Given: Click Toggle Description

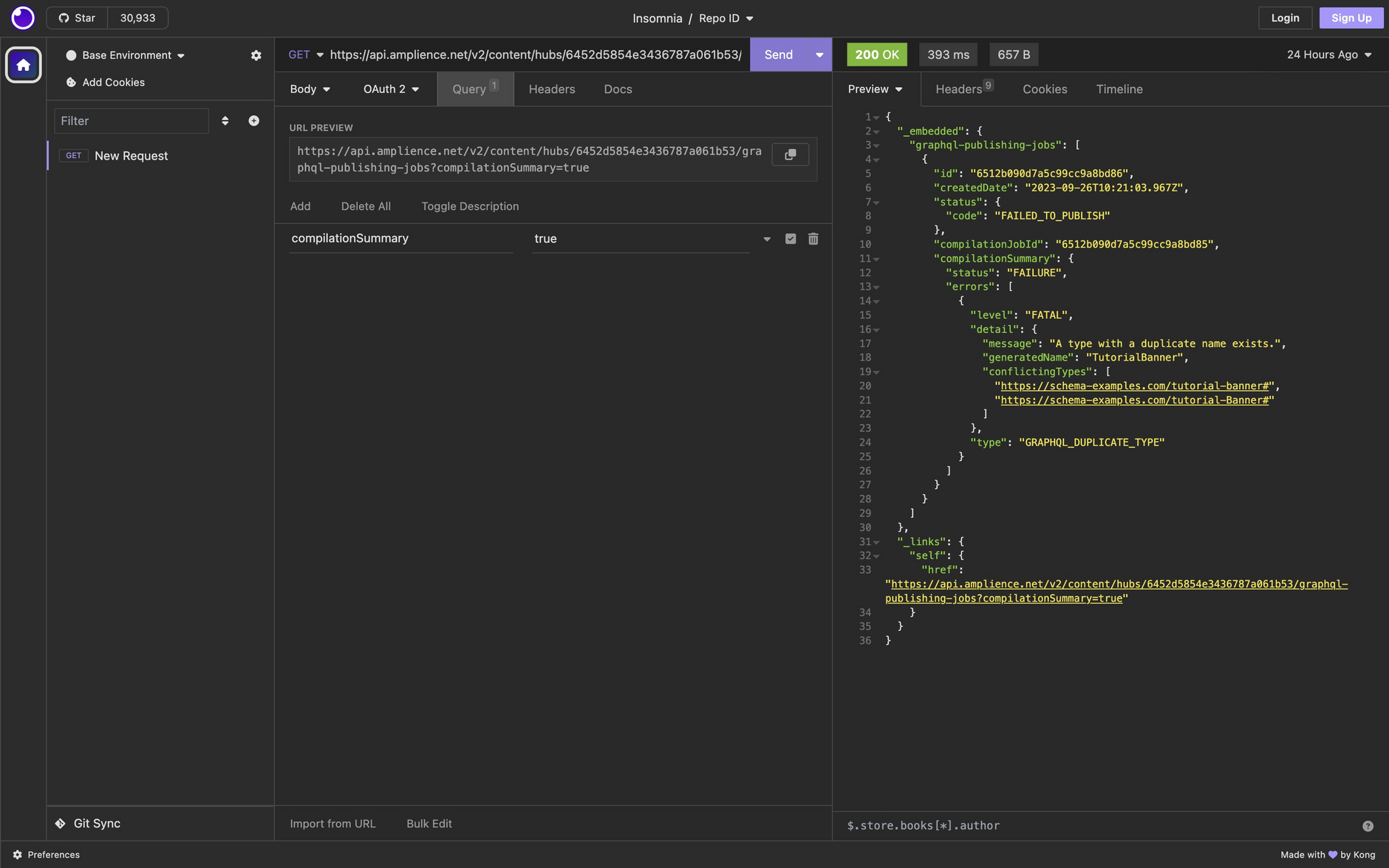Looking at the screenshot, I should 470,206.
